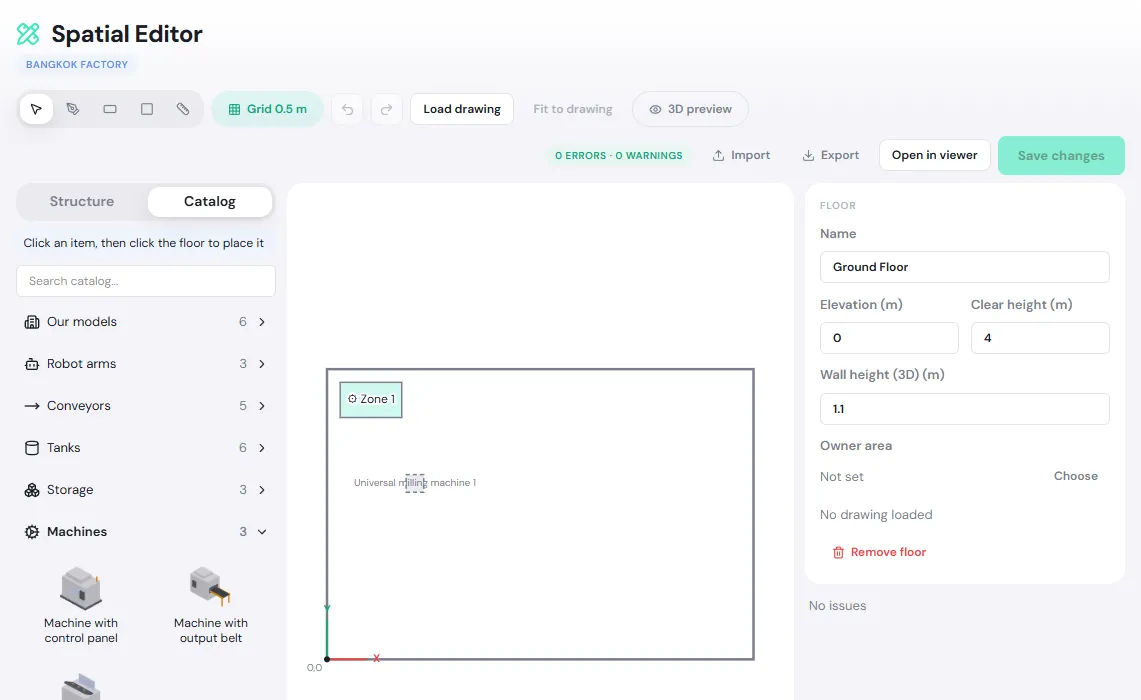This screenshot has width=1141, height=700.
Task: Click the BANGKOK FACTORY badge
Action: pyautogui.click(x=77, y=65)
